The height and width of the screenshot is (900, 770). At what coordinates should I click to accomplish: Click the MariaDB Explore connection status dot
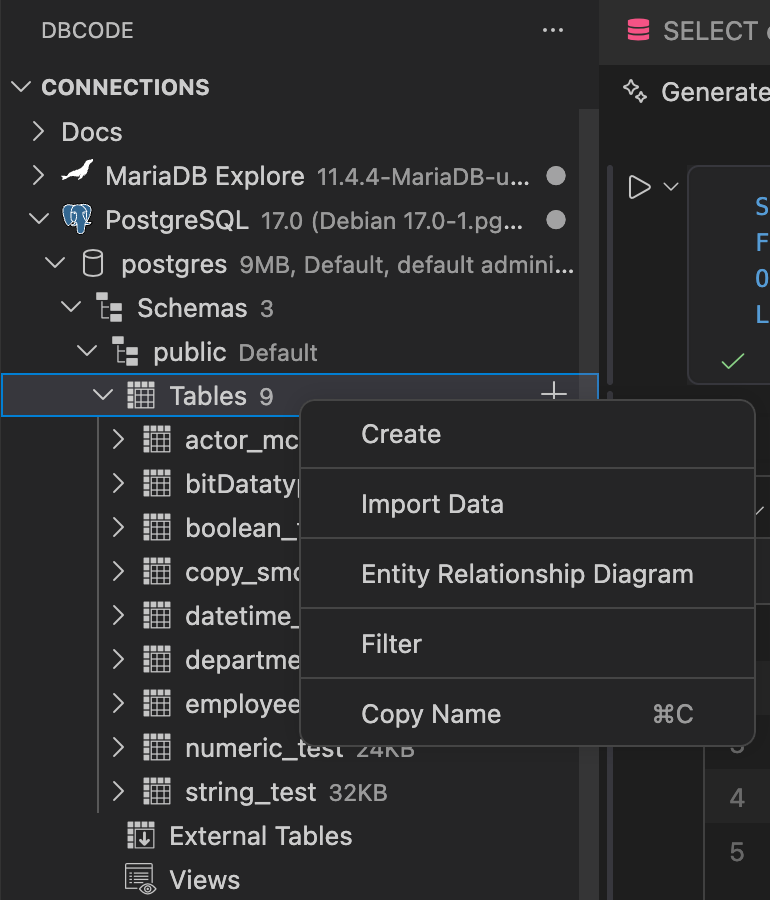(x=555, y=176)
